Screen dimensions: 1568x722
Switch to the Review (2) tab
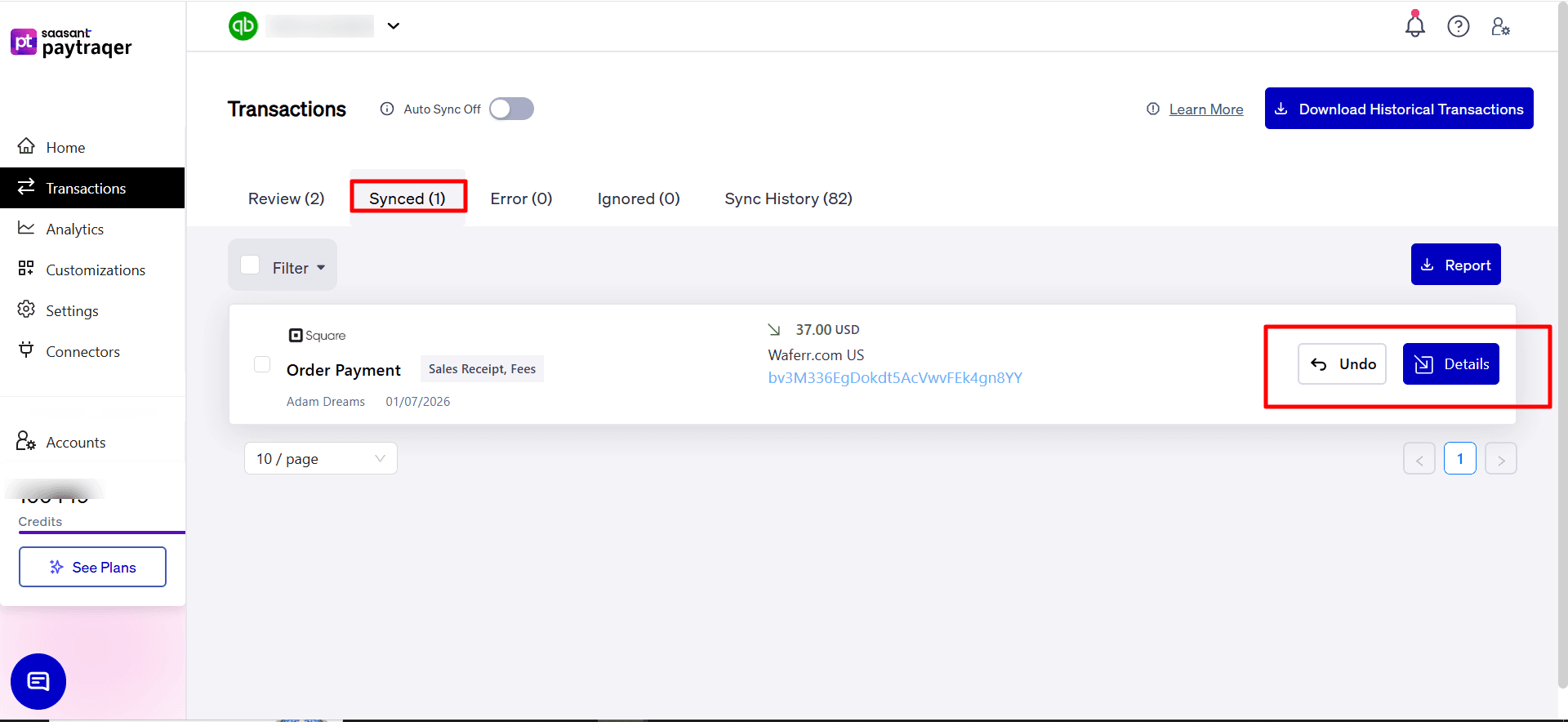[x=287, y=198]
